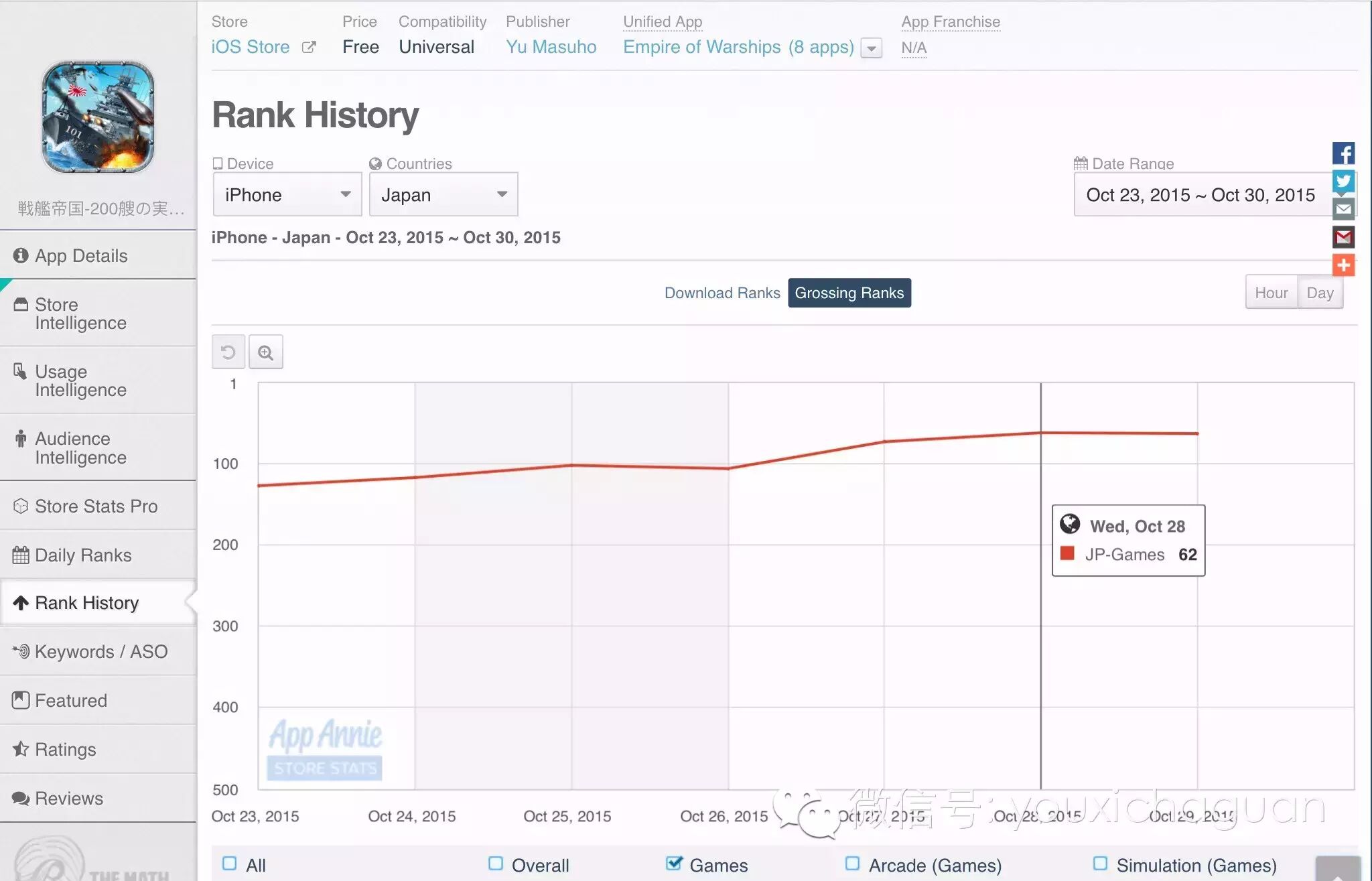Expand Empire of Warships unified app dropdown
This screenshot has width=1372, height=881.
(871, 48)
